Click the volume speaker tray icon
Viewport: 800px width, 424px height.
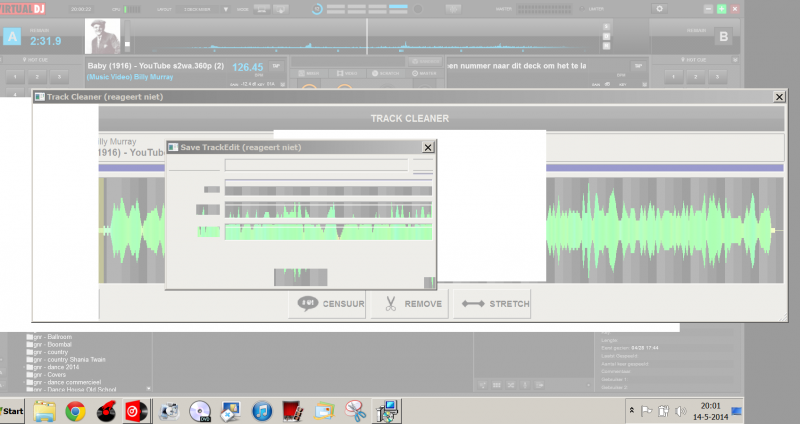[681, 411]
